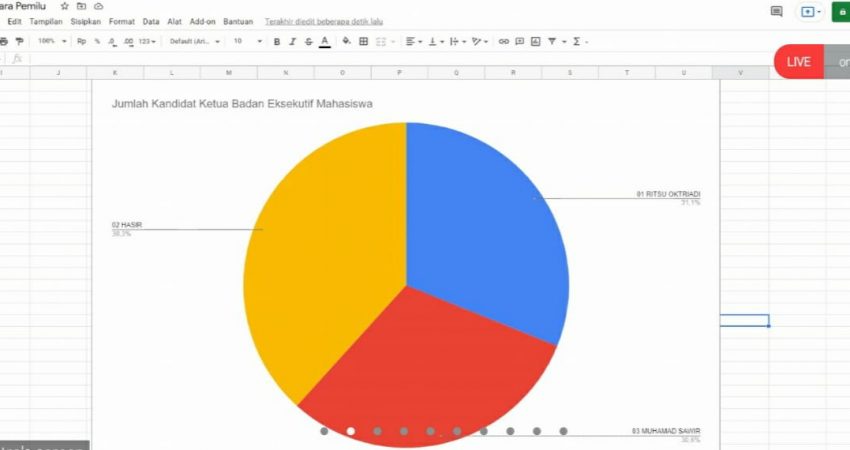The image size is (850, 450).
Task: Click the paint format icon
Action: click(20, 41)
